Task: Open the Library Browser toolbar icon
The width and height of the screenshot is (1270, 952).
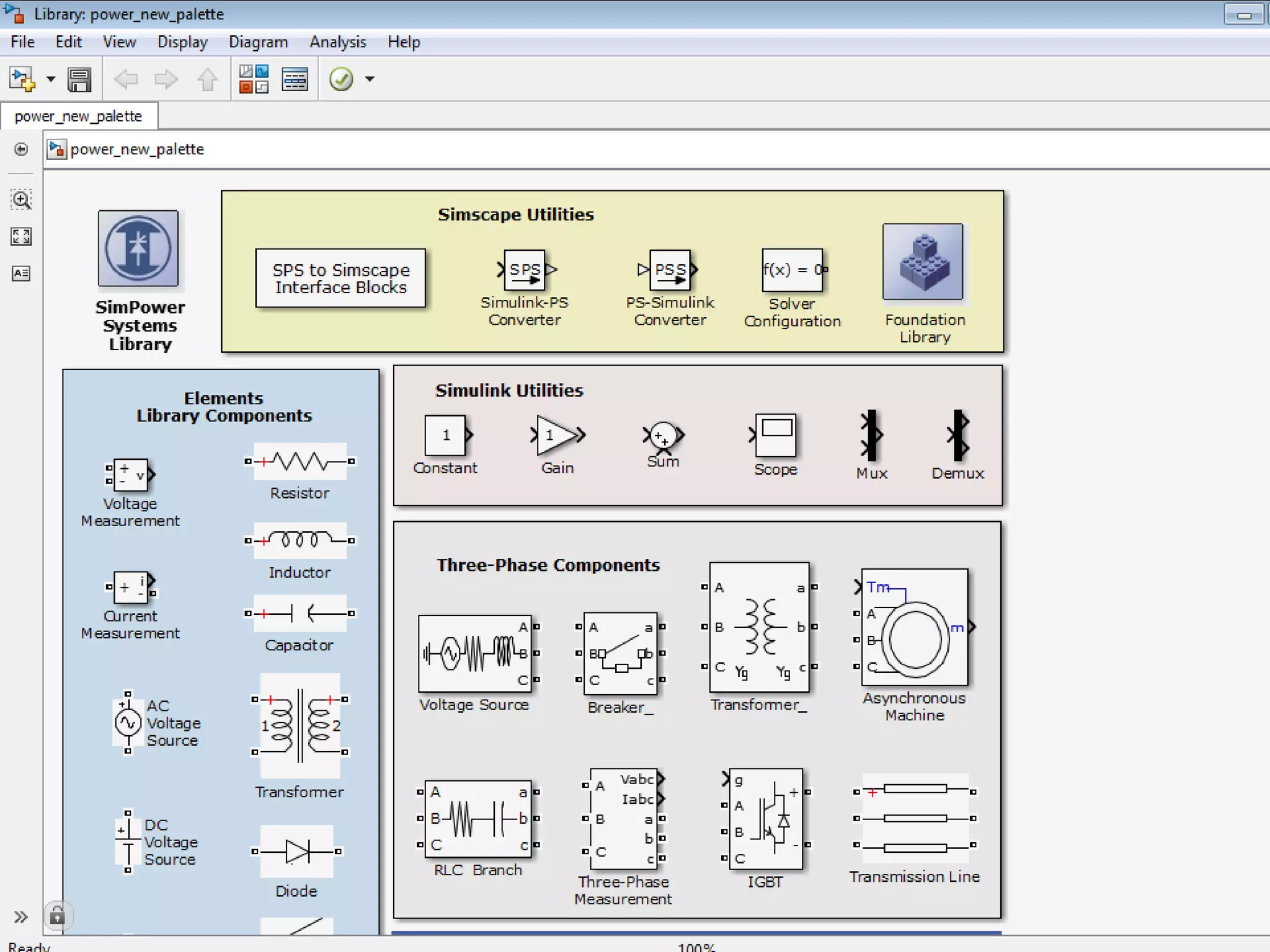Action: pos(254,79)
